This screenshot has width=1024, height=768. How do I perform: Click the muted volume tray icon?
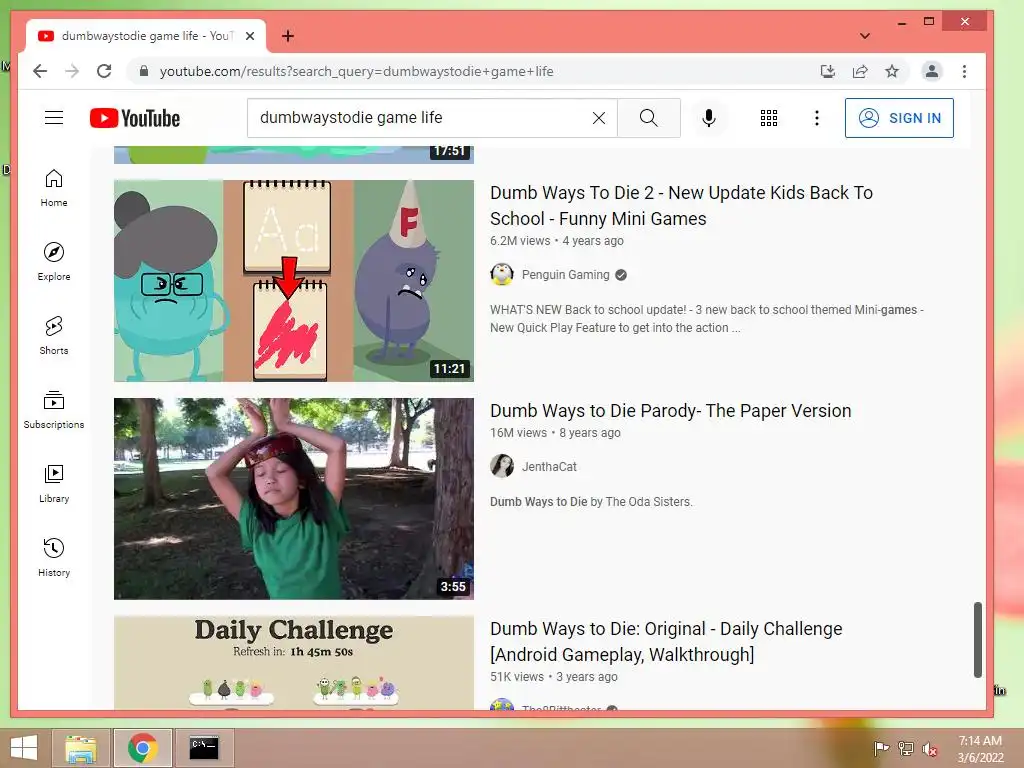click(930, 749)
